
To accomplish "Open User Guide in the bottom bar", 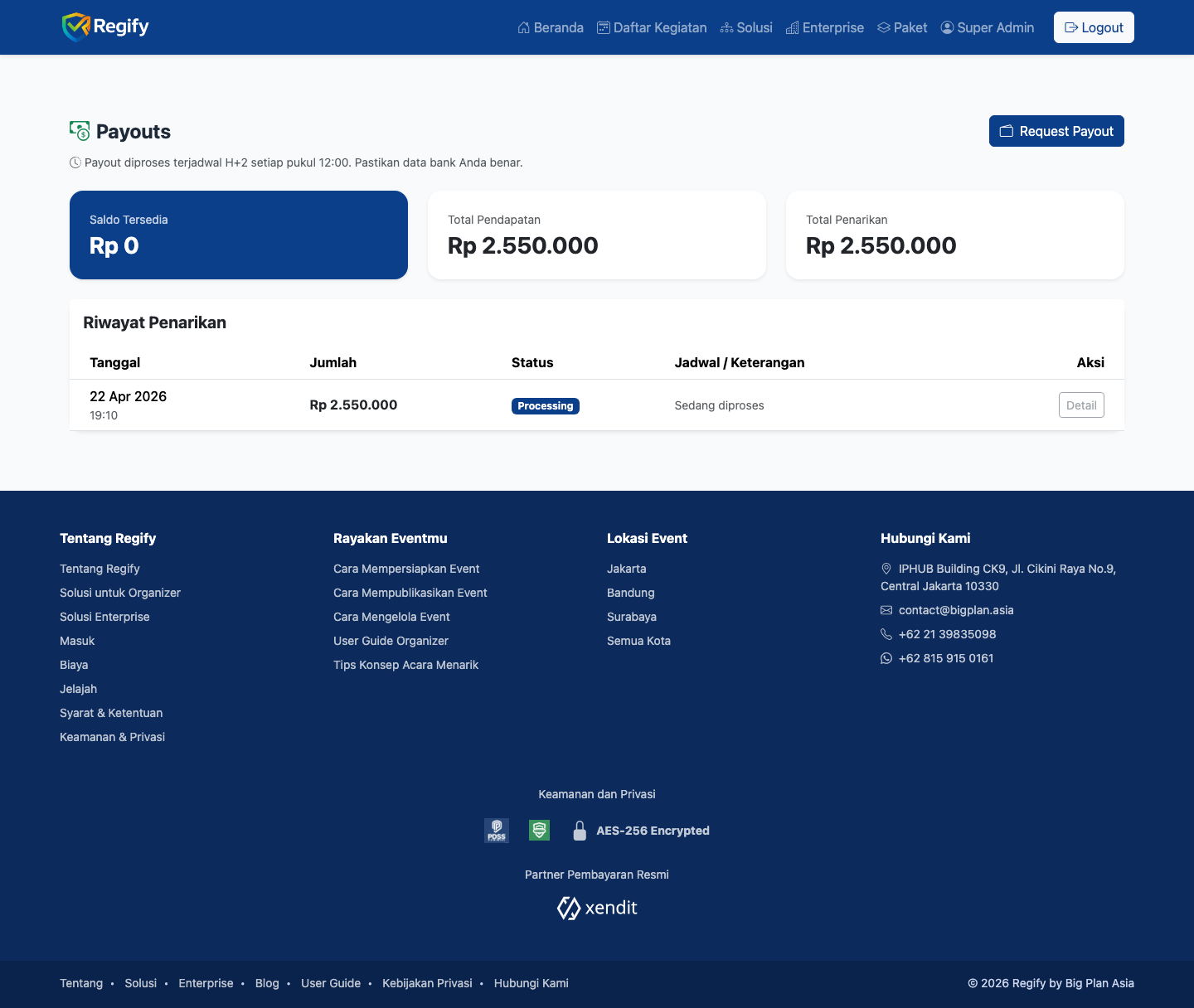I will pos(331,983).
